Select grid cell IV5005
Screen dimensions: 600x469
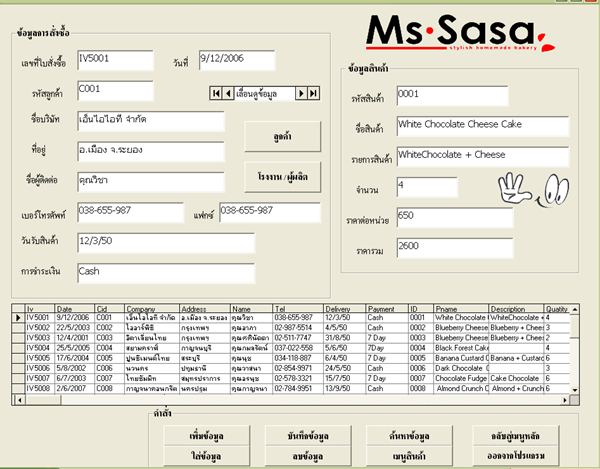[40, 358]
